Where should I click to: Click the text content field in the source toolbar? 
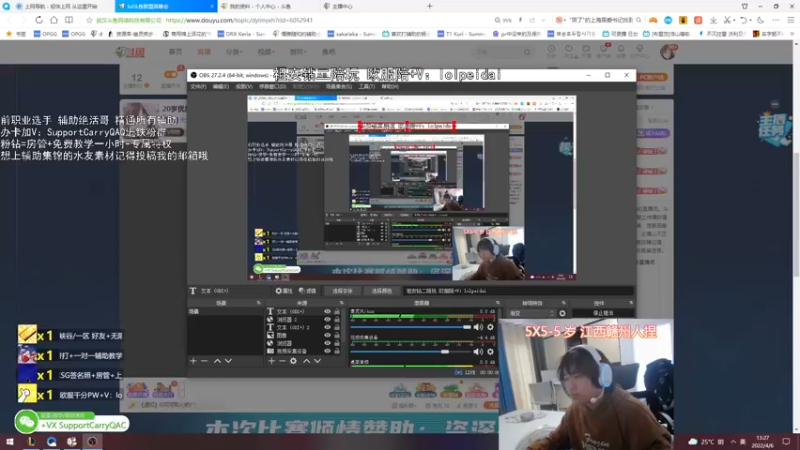pos(518,291)
